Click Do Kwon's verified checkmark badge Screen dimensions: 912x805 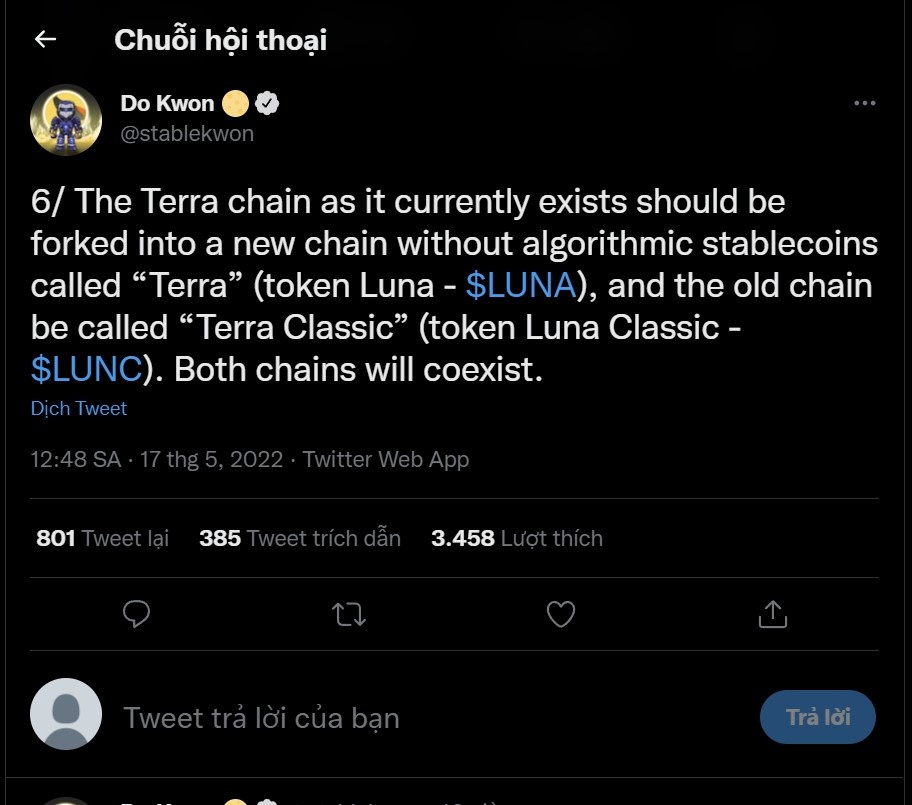tap(264, 101)
